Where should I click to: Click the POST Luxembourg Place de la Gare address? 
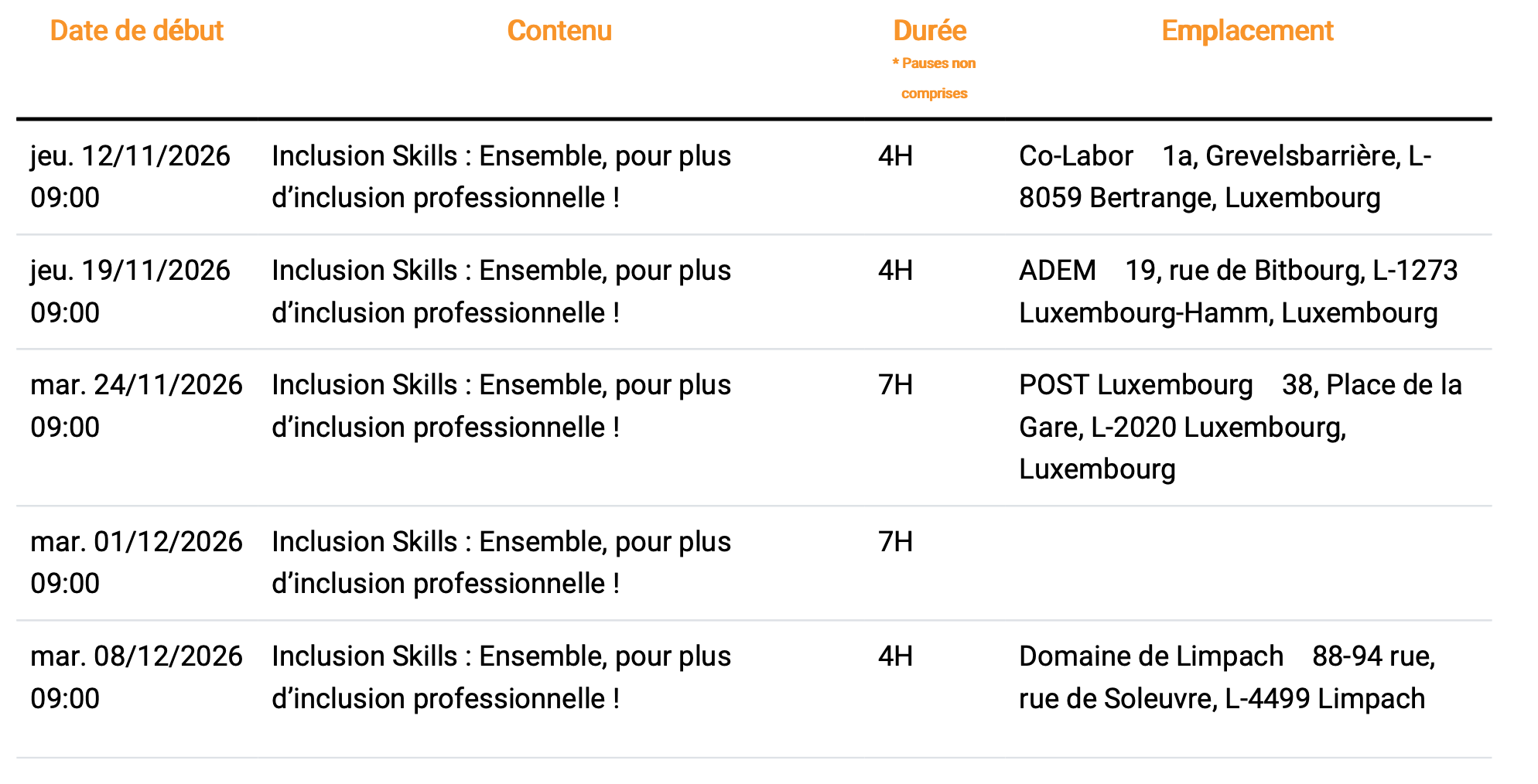(1240, 427)
